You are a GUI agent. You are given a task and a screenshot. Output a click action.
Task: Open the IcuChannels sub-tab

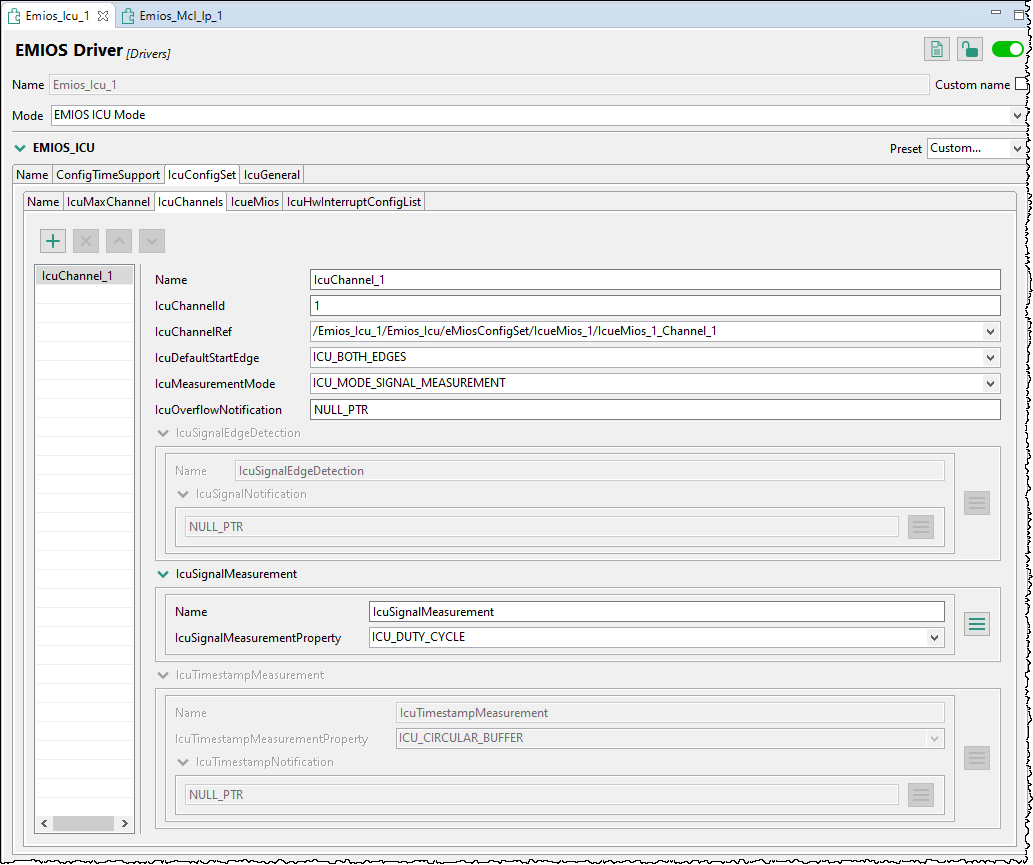pyautogui.click(x=190, y=202)
